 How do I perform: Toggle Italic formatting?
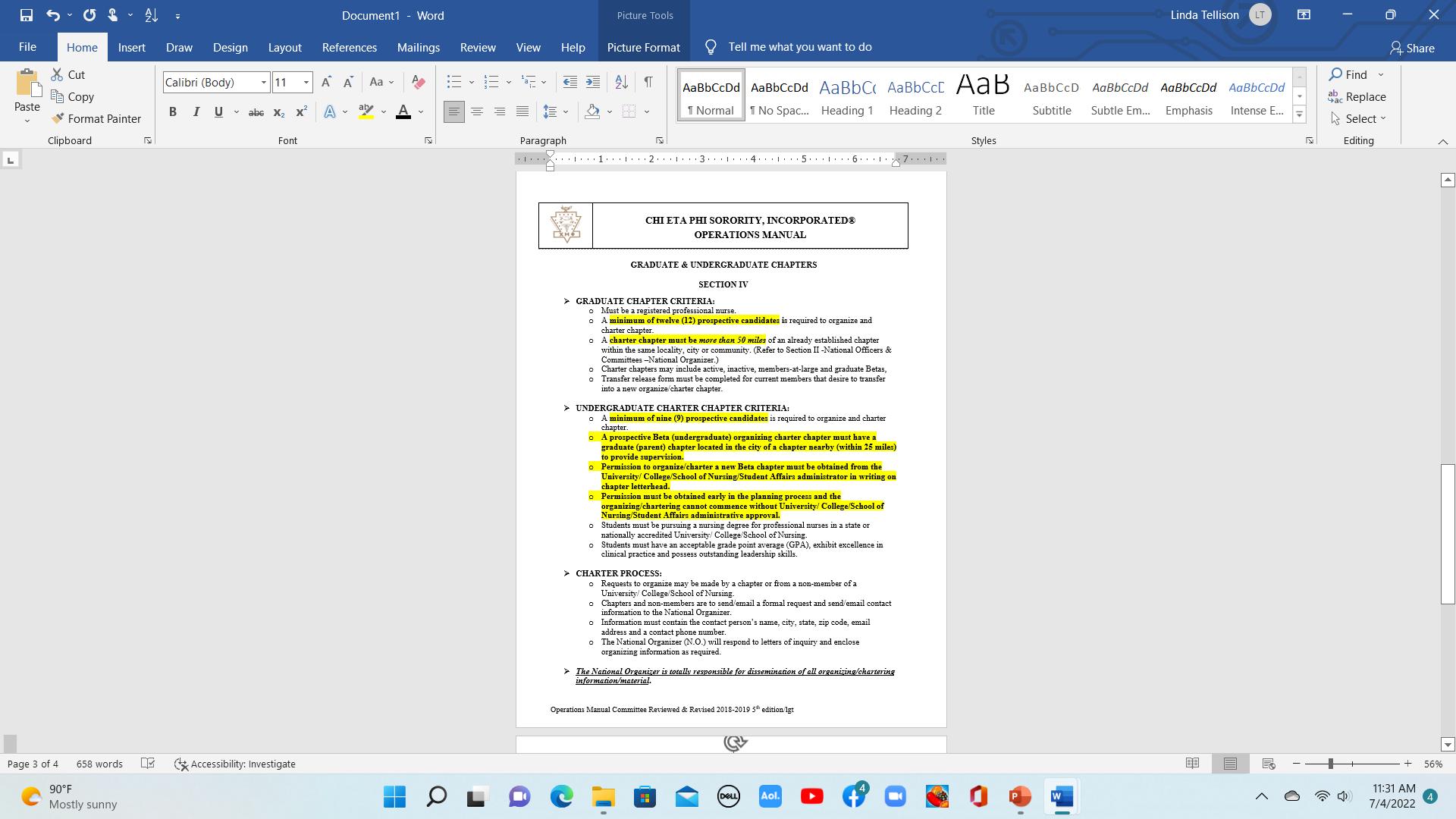coord(196,112)
